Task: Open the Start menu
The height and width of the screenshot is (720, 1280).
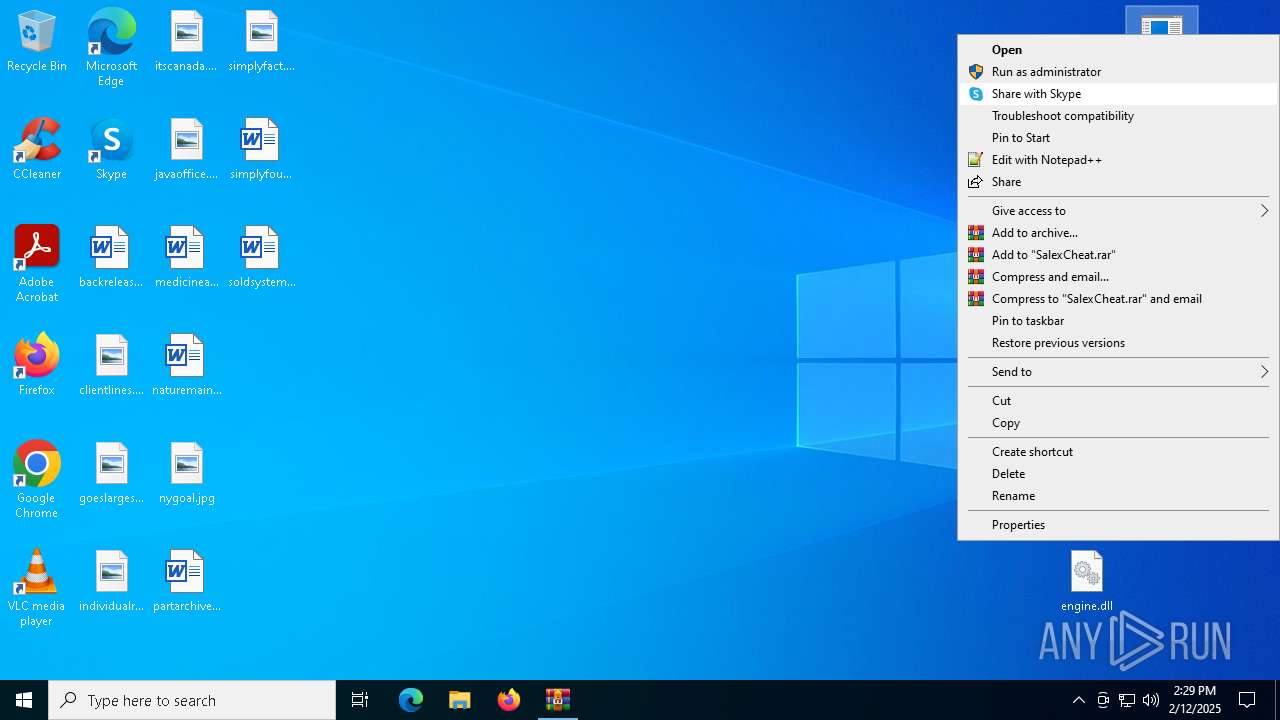Action: tap(24, 700)
